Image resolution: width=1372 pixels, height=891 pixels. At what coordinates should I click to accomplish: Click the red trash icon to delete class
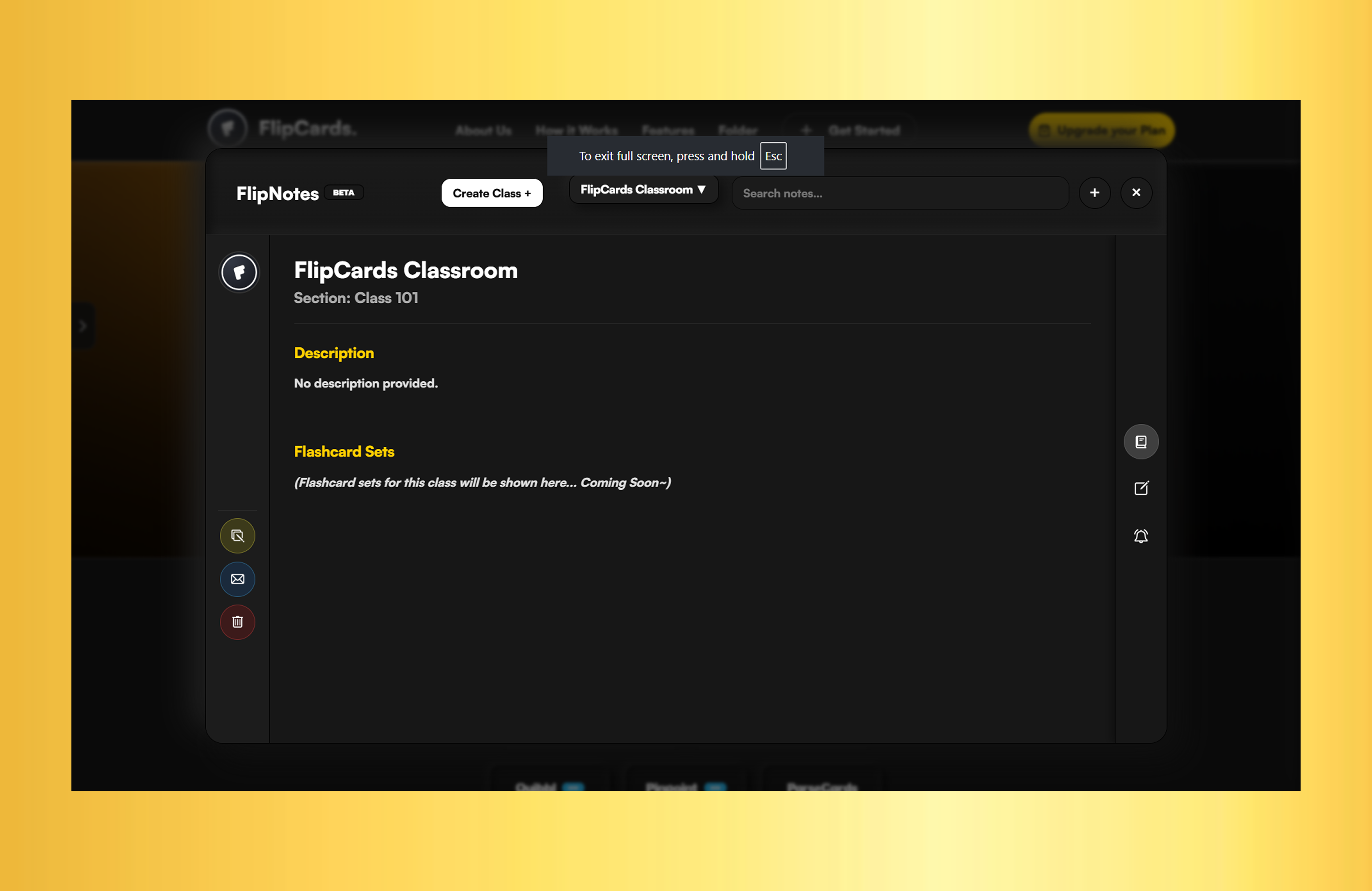[237, 622]
